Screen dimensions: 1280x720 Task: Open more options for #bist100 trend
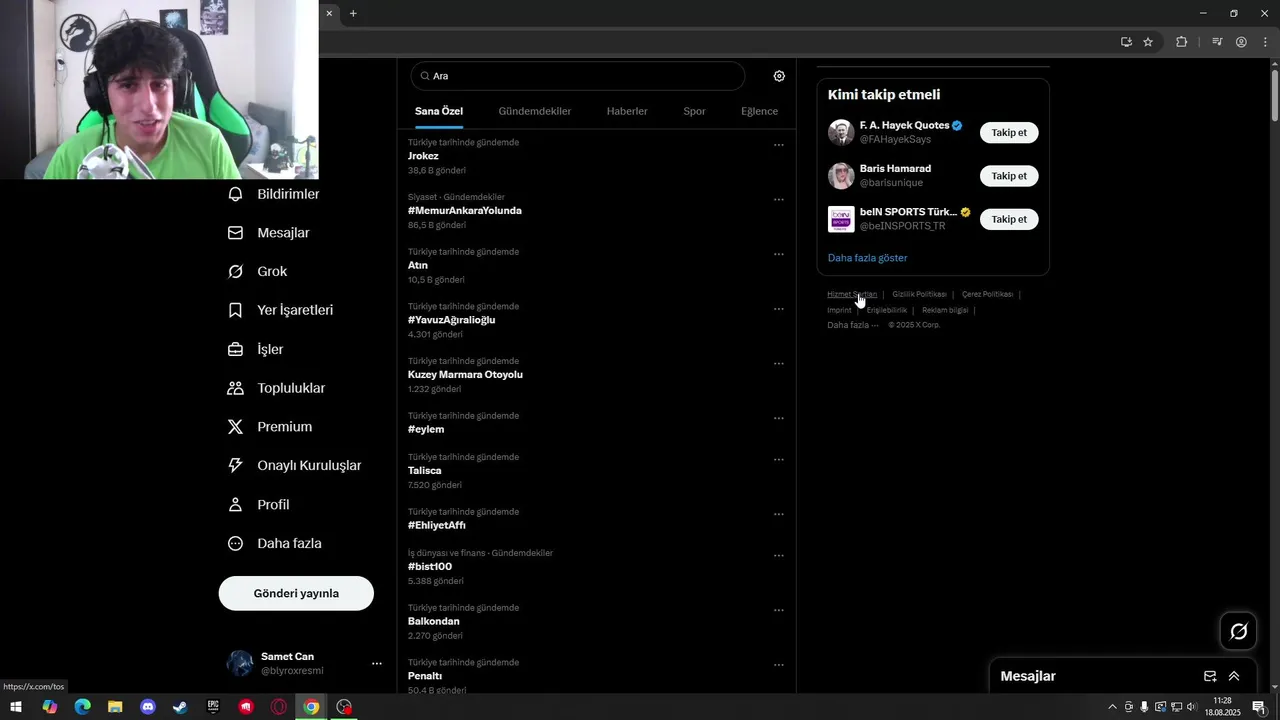pyautogui.click(x=779, y=556)
